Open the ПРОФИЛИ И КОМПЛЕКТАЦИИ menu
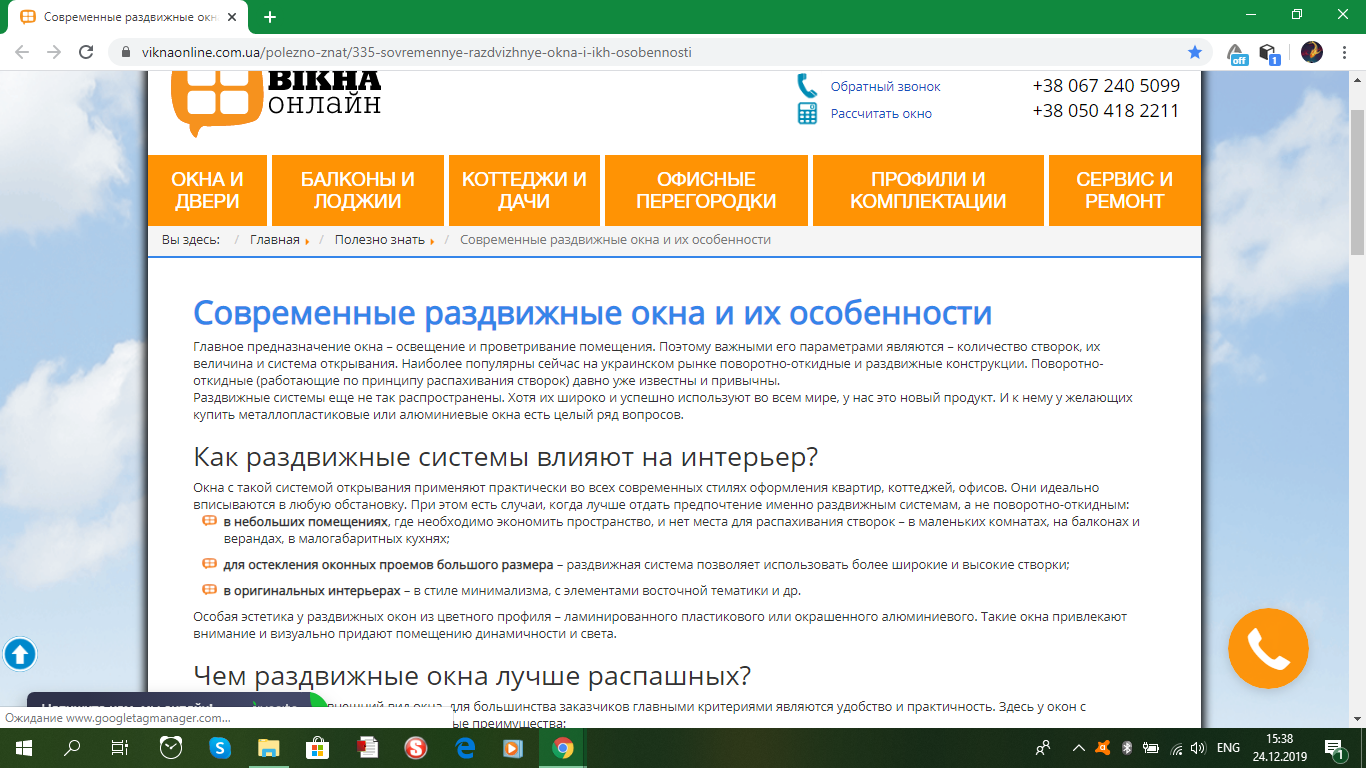This screenshot has width=1366, height=768. tap(928, 190)
